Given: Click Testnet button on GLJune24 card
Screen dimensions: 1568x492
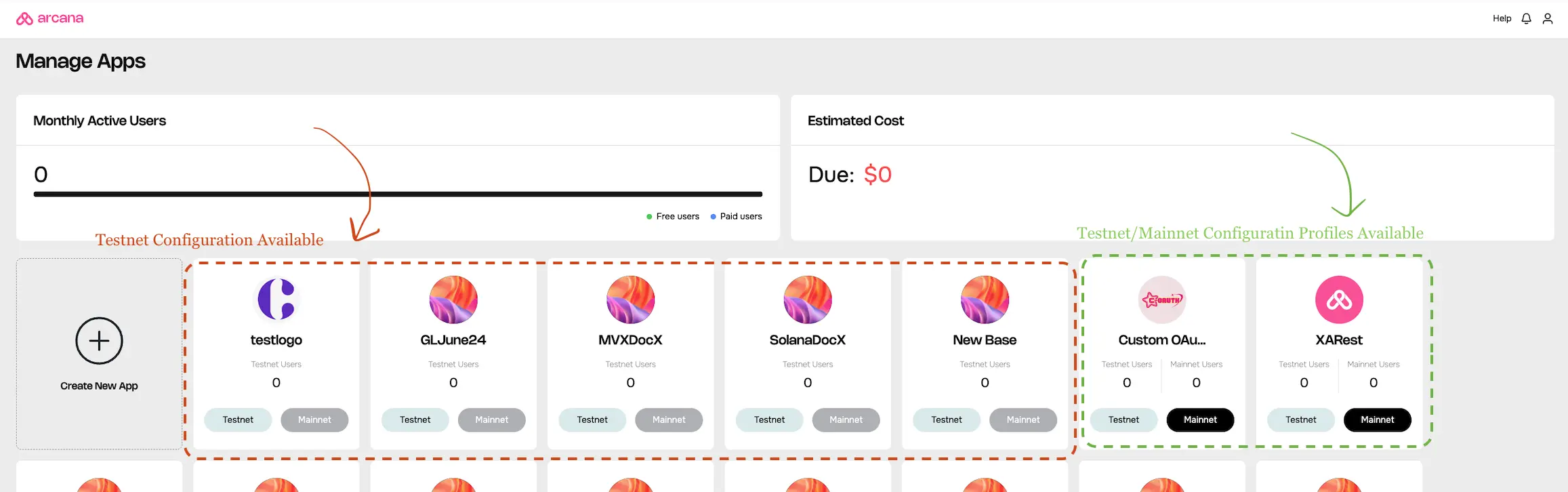Looking at the screenshot, I should click(x=415, y=419).
